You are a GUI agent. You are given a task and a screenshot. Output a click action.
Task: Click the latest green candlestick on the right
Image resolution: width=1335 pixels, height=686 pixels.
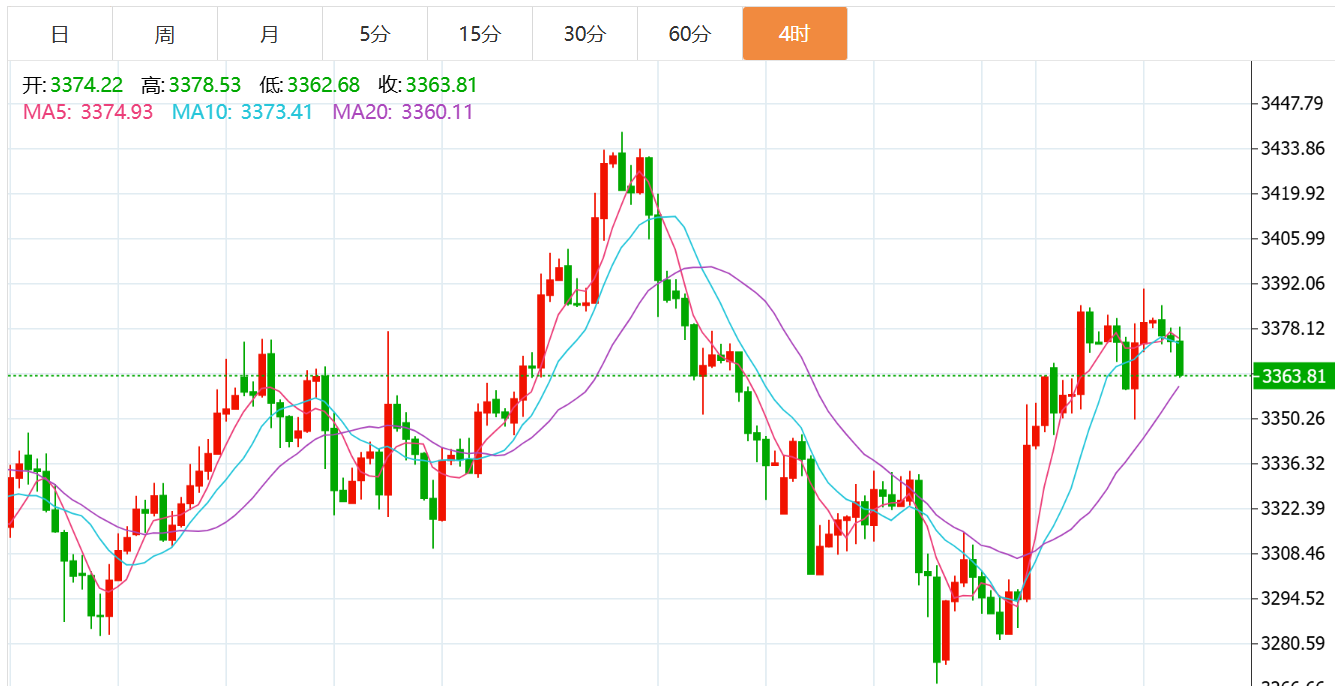click(x=1180, y=357)
